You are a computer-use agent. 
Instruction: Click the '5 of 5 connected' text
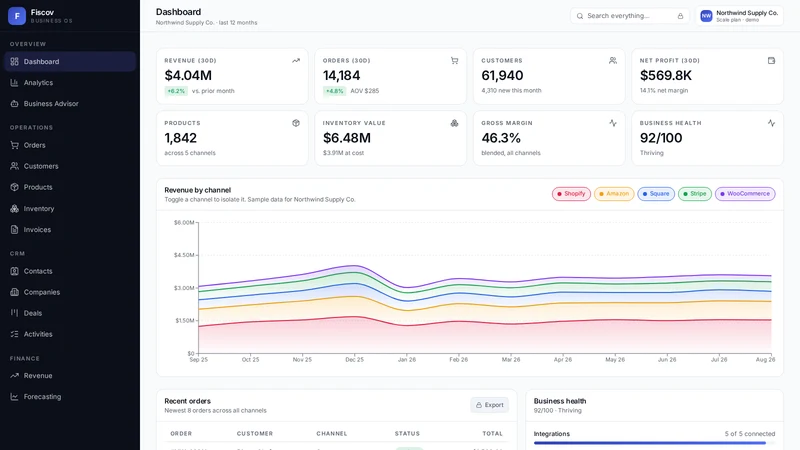749,434
